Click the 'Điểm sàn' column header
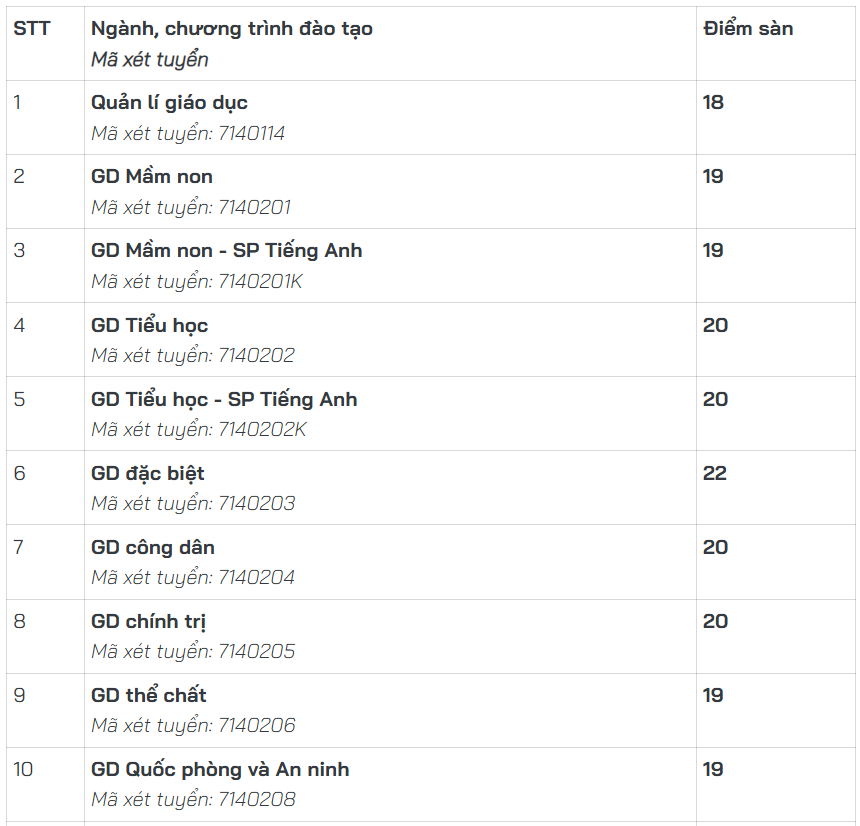The width and height of the screenshot is (860, 826). [x=748, y=28]
